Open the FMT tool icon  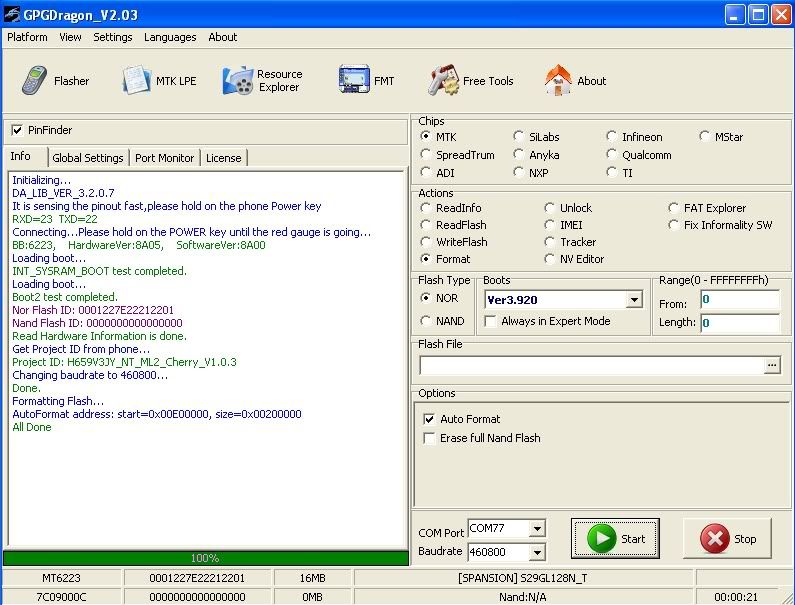coord(354,80)
